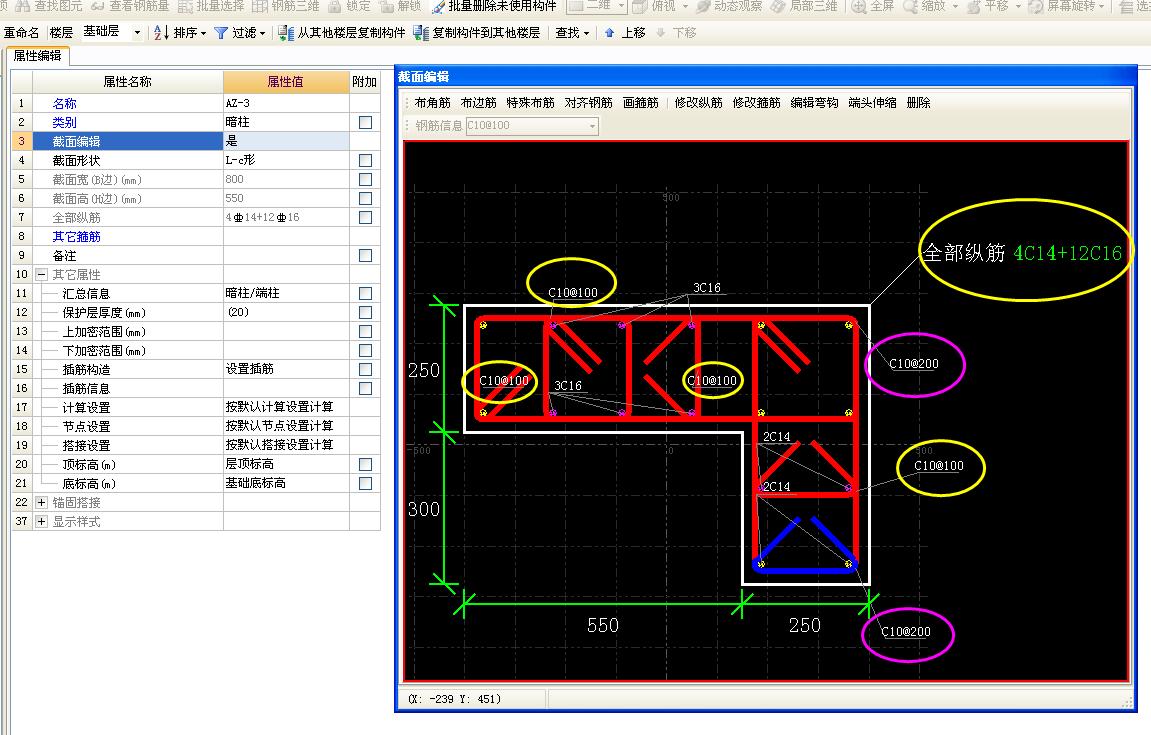Click the 插筋构造 value 设置插筋
The image size is (1151, 735).
(286, 369)
